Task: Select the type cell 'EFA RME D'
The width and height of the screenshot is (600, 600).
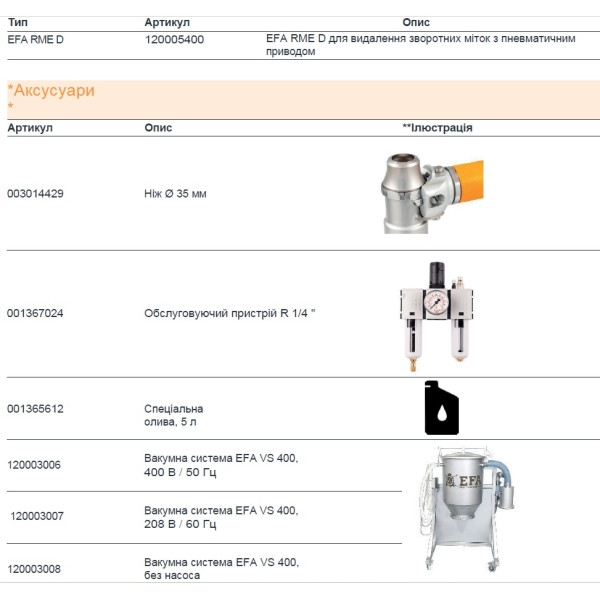Action: tap(36, 39)
